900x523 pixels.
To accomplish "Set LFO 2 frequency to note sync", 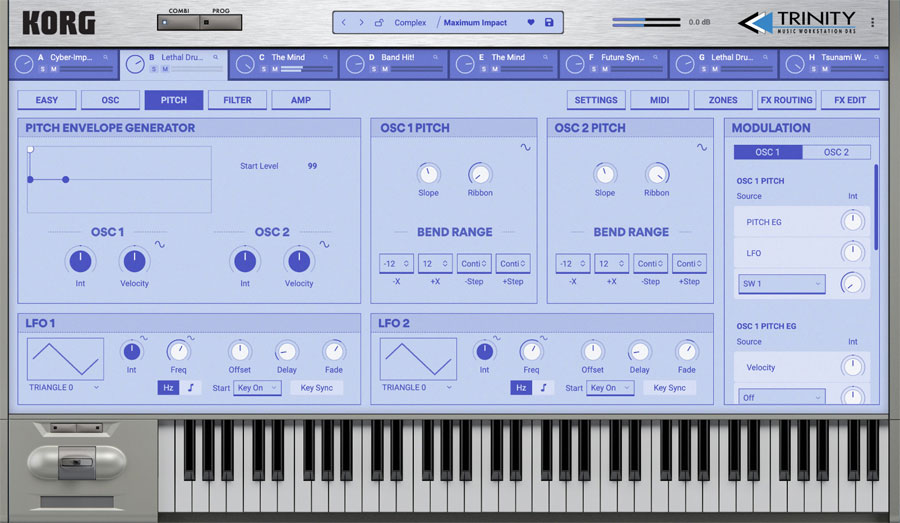I will click(544, 388).
